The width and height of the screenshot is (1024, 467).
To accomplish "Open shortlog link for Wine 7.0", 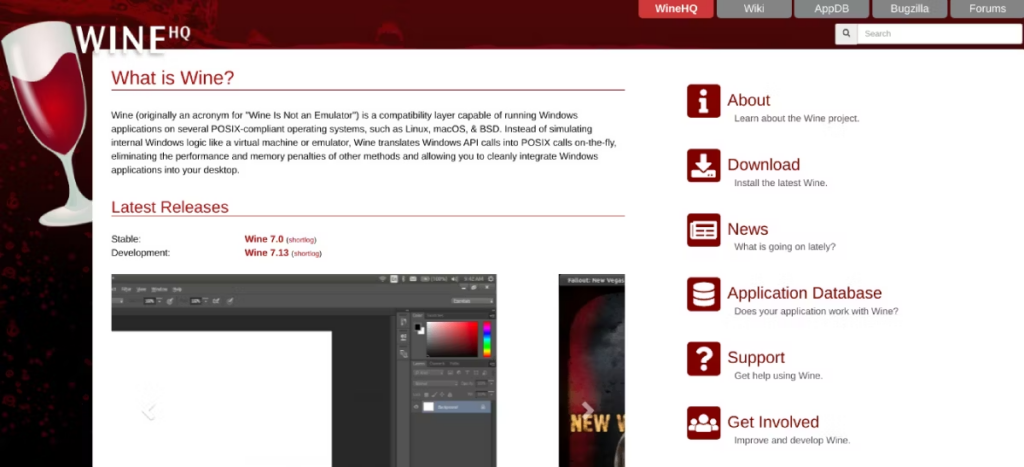I will (x=301, y=240).
